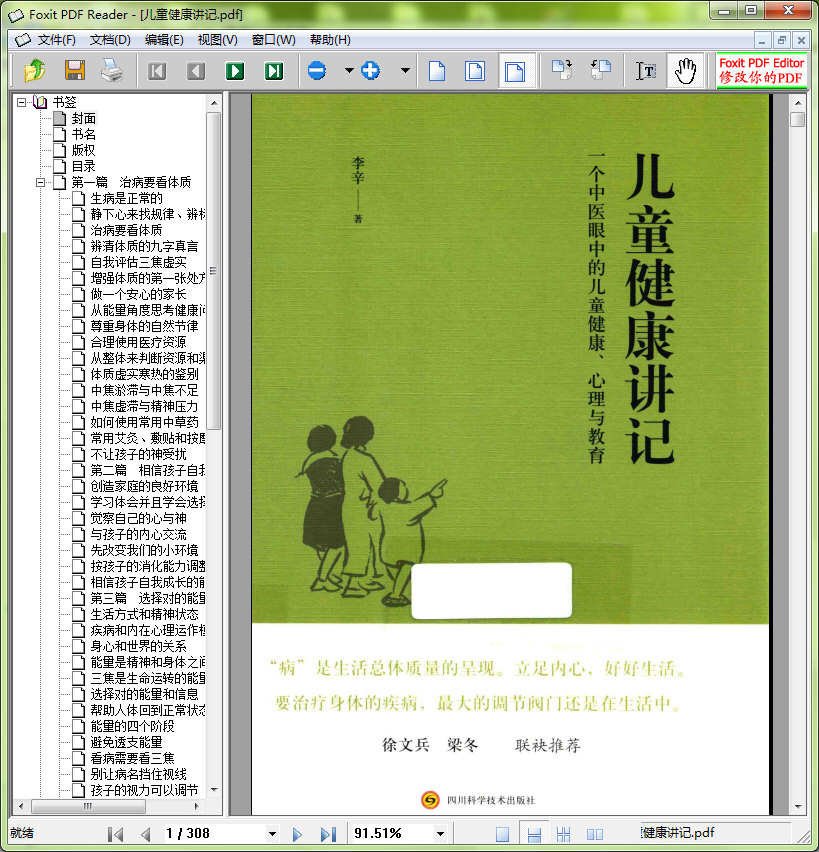Open the zoom percentage dropdown
819x852 pixels.
[439, 833]
